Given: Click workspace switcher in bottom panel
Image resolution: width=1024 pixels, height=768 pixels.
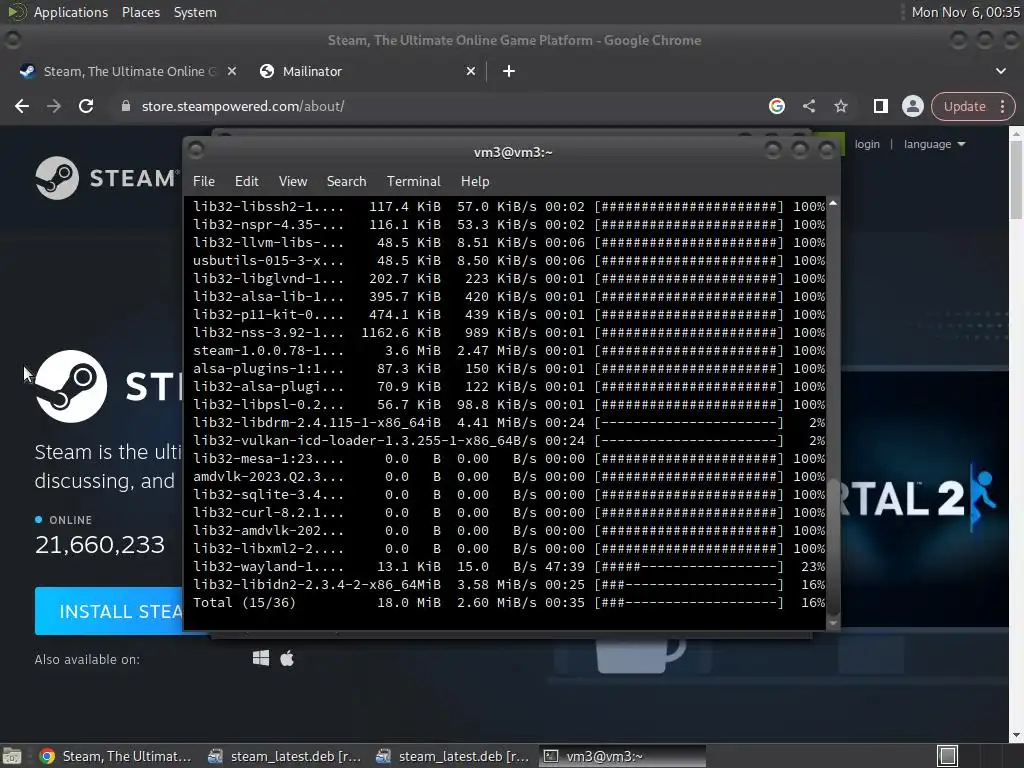Looking at the screenshot, I should click(x=948, y=756).
